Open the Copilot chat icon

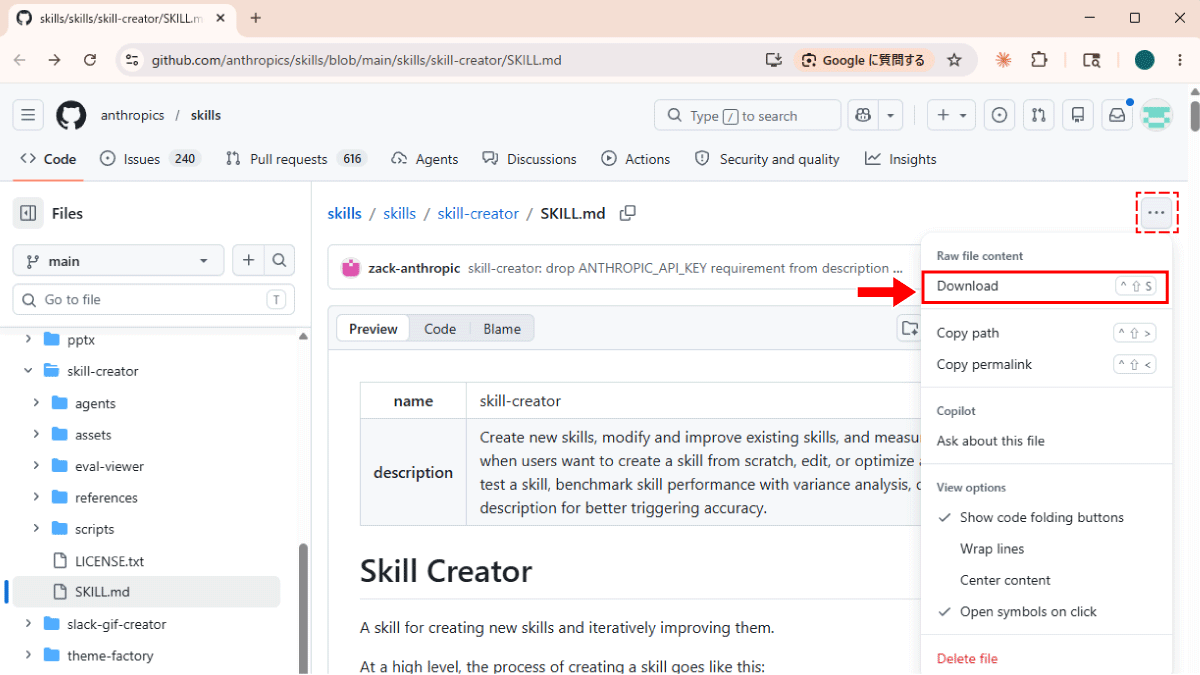click(861, 115)
